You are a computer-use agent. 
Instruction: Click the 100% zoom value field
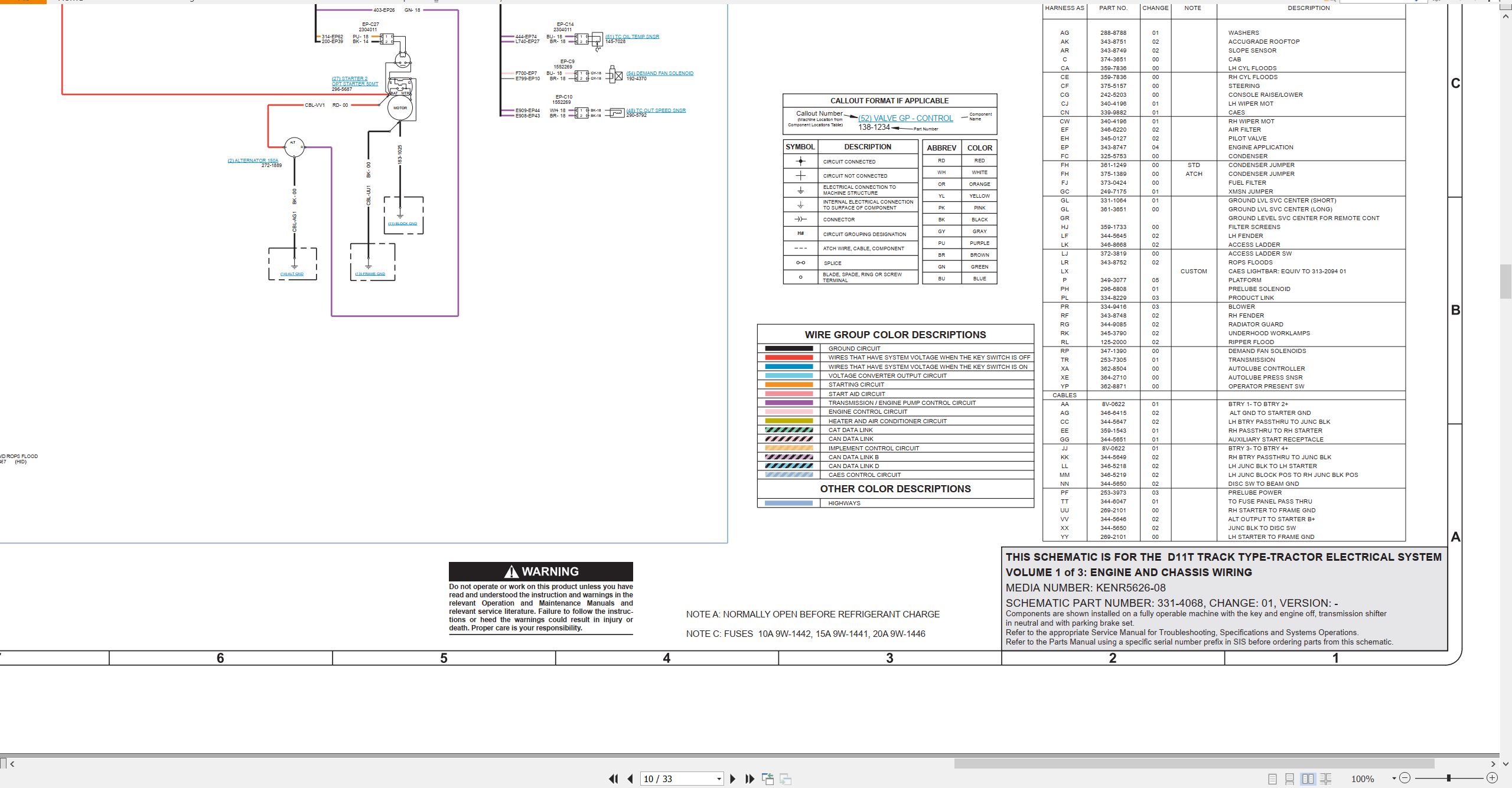pos(1363,779)
